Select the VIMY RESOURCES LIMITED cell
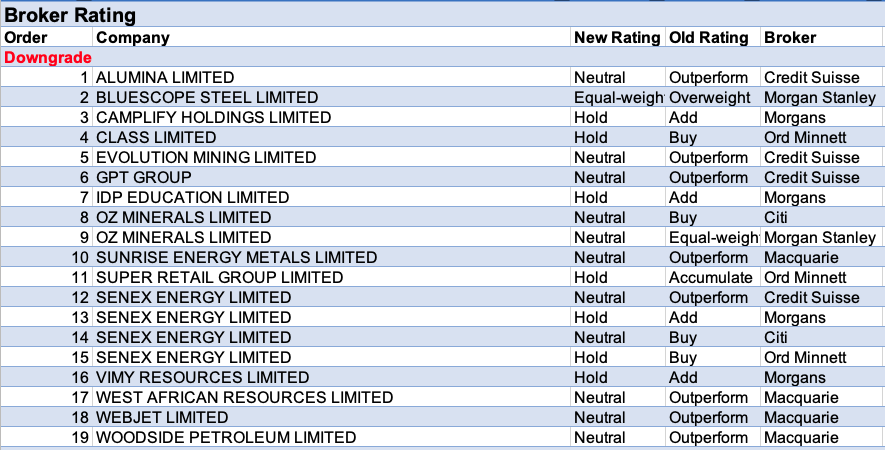 click(x=202, y=377)
